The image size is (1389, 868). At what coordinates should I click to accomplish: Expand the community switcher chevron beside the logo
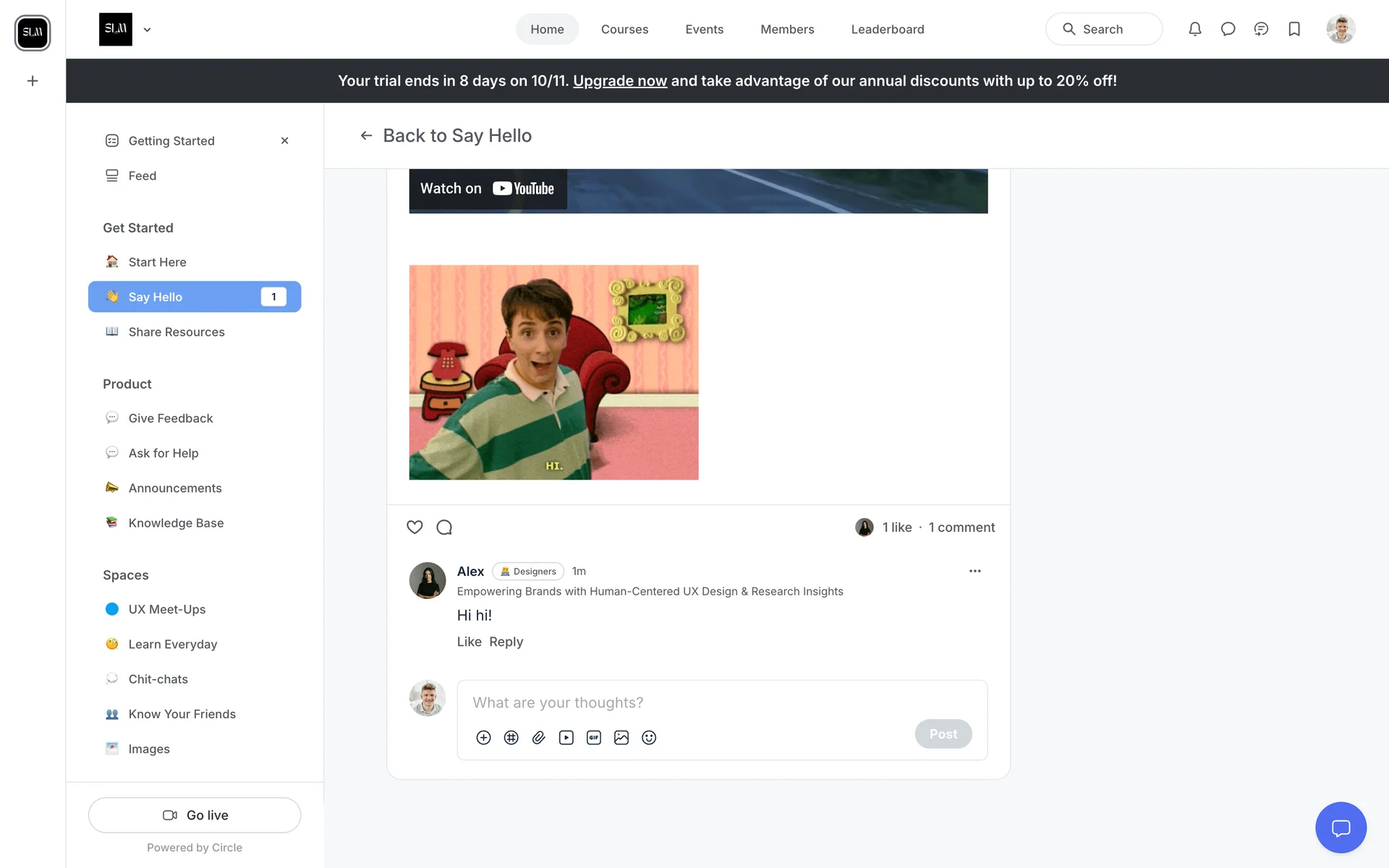click(147, 30)
